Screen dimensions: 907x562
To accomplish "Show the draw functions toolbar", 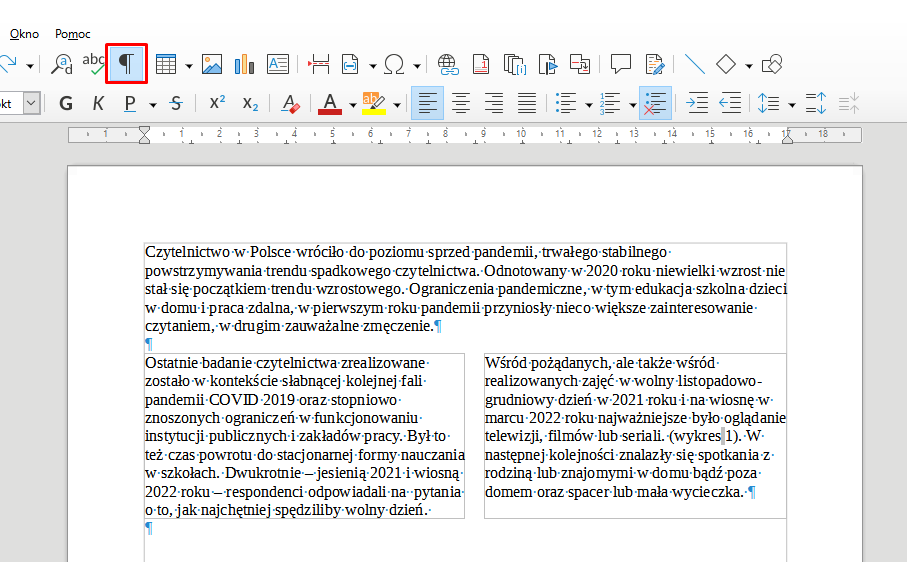I will point(772,64).
